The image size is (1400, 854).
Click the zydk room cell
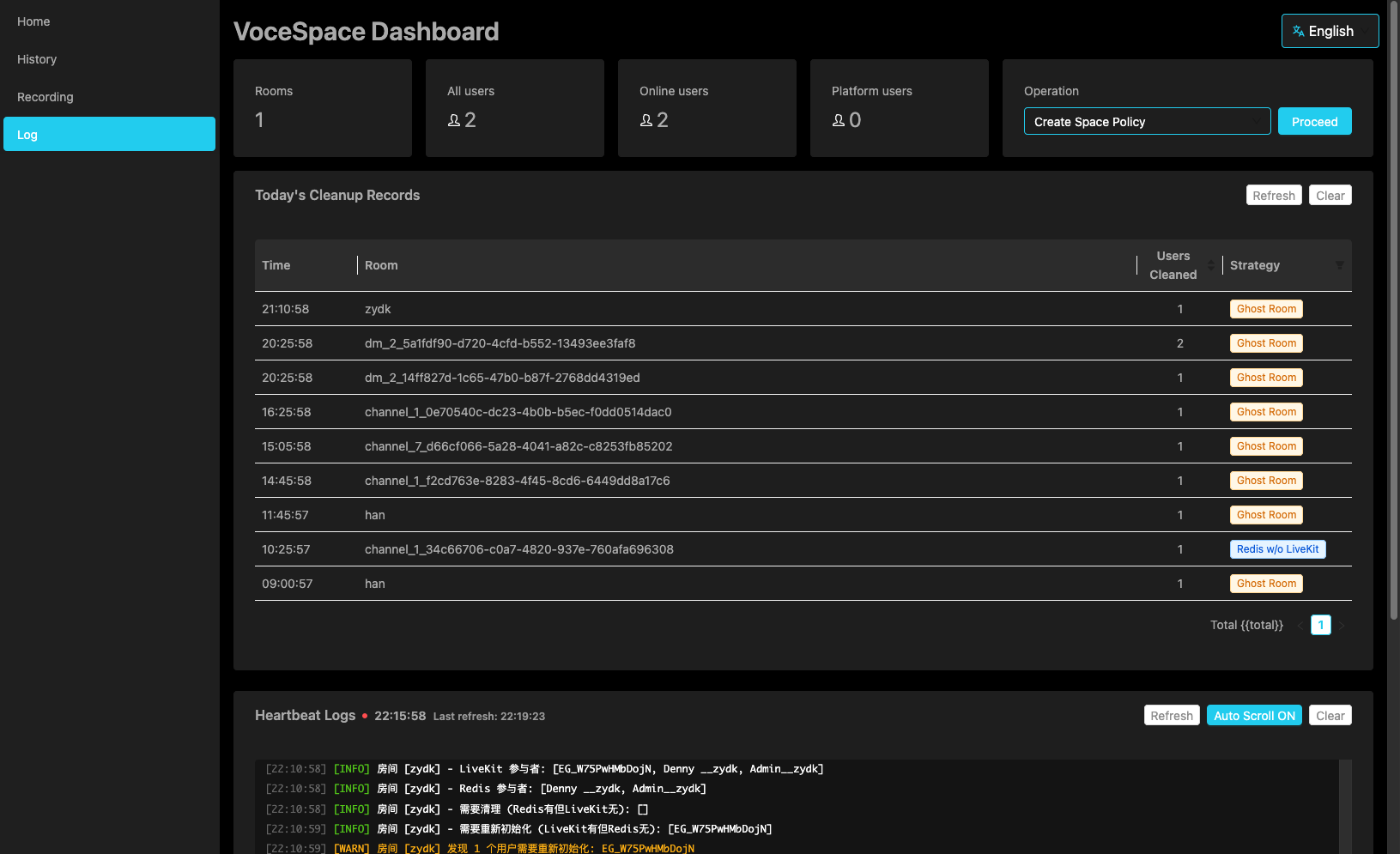[378, 309]
